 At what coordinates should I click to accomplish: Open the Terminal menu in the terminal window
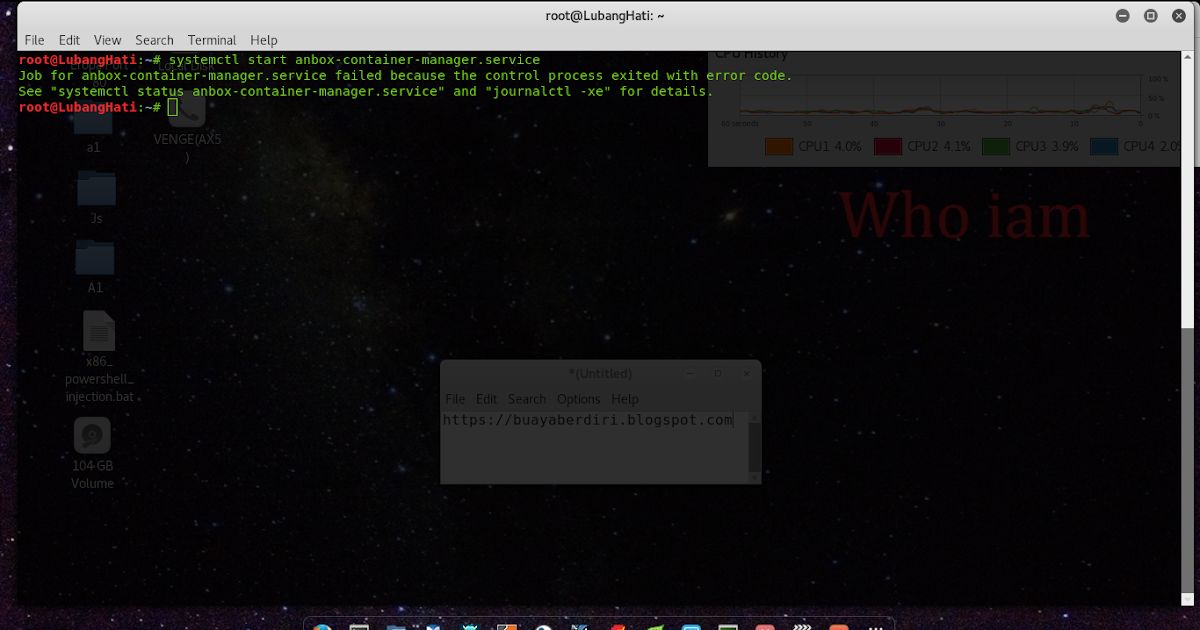(211, 40)
